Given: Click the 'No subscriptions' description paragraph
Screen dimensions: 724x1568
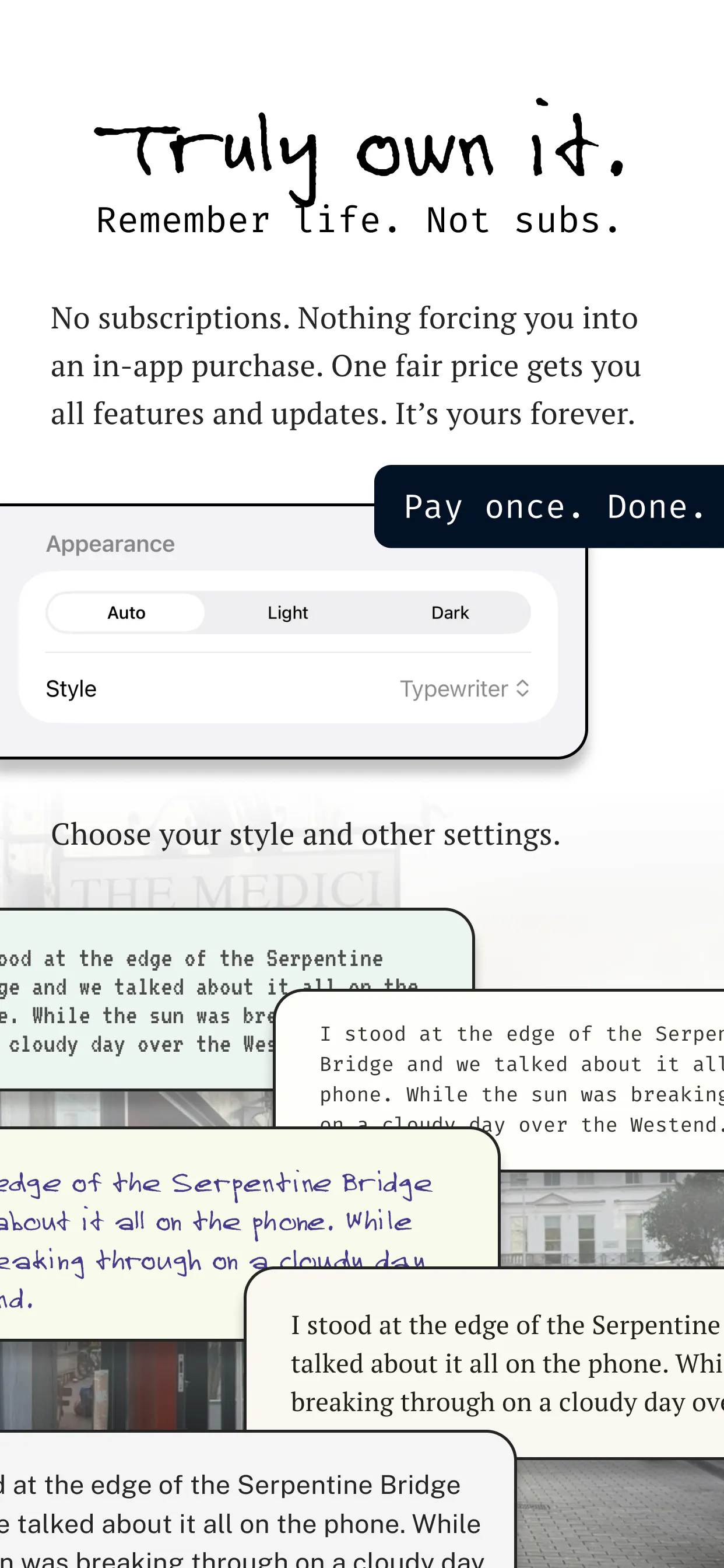Looking at the screenshot, I should tap(346, 366).
